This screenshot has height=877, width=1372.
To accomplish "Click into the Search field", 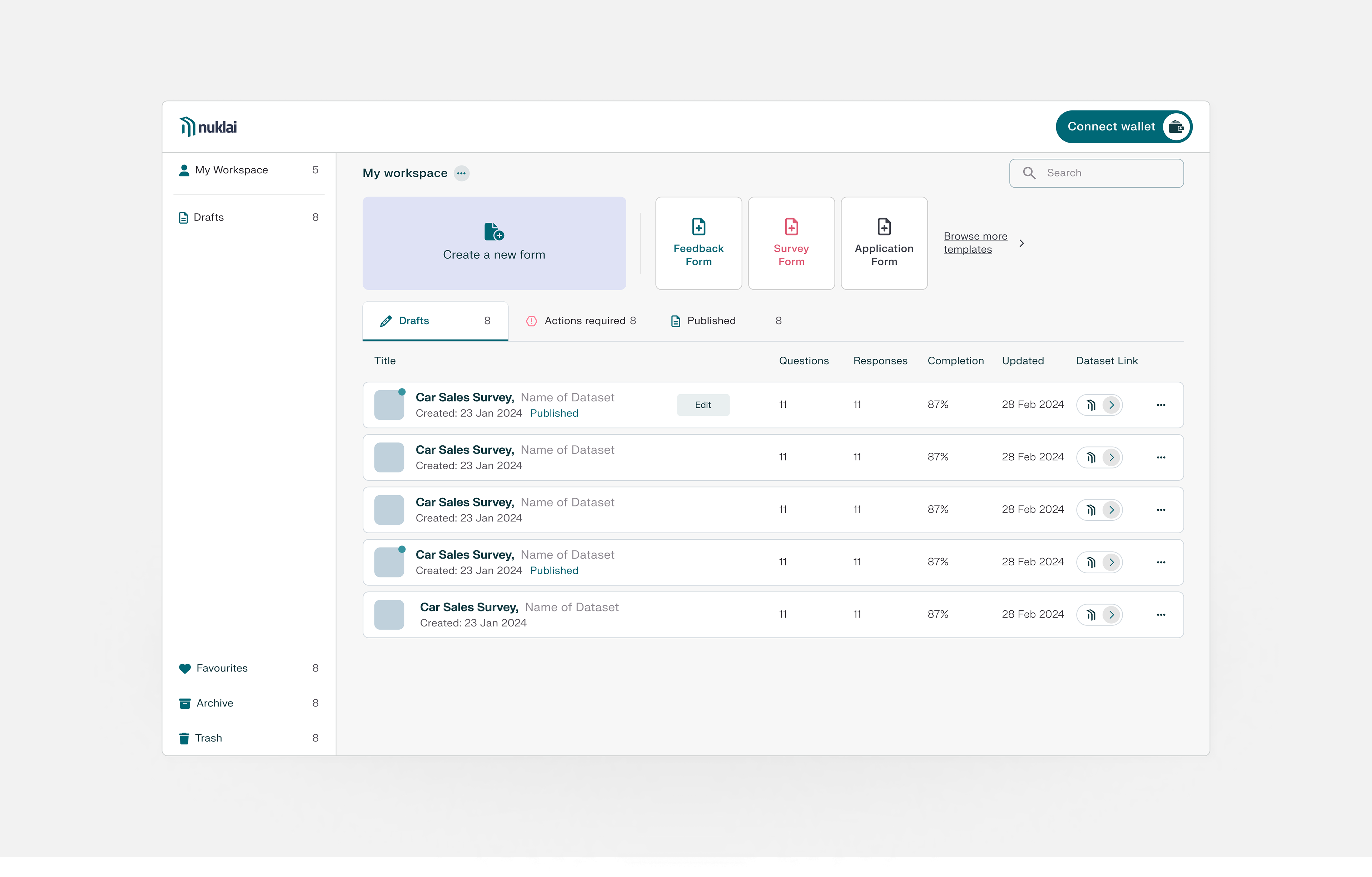I will pyautogui.click(x=1096, y=173).
